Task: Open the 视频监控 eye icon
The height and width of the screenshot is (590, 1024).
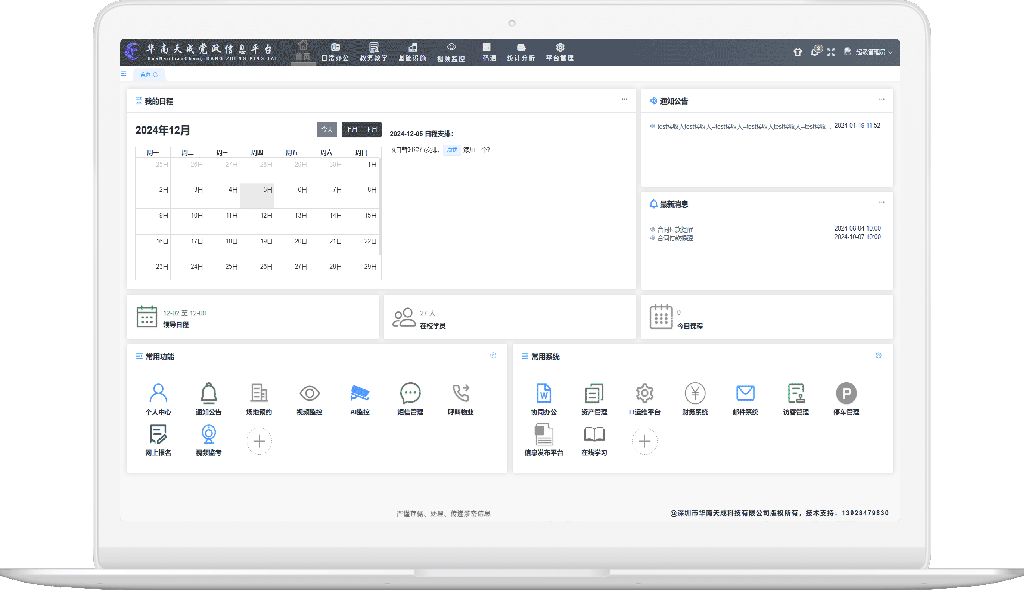Action: coord(309,393)
